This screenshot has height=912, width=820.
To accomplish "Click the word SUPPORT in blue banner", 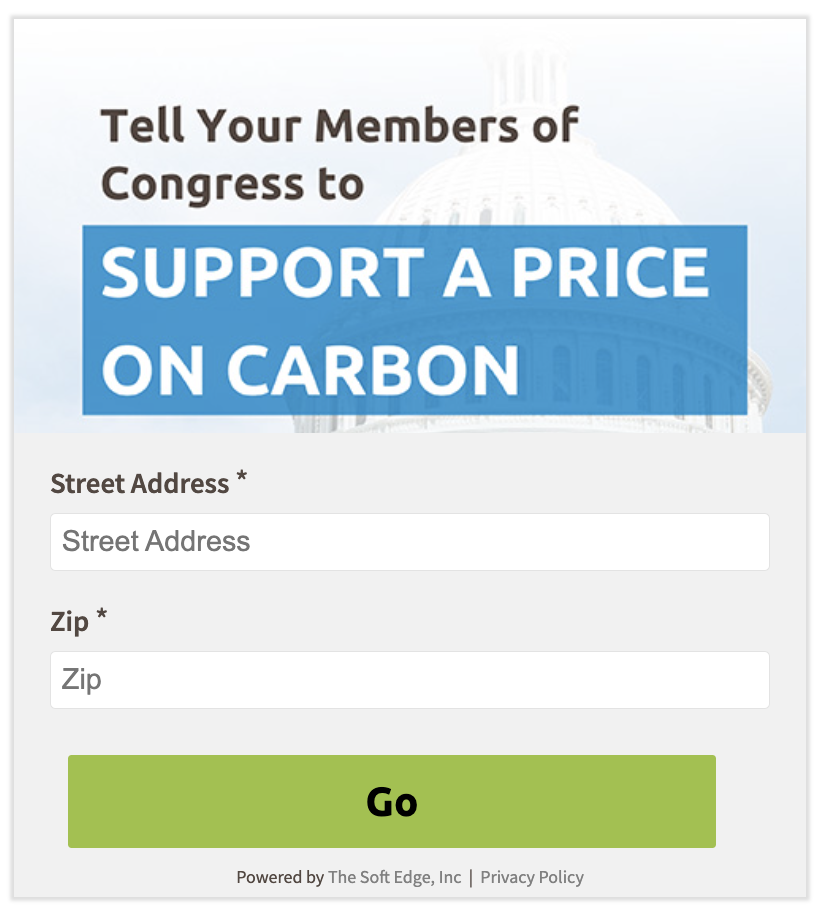I will pyautogui.click(x=263, y=272).
